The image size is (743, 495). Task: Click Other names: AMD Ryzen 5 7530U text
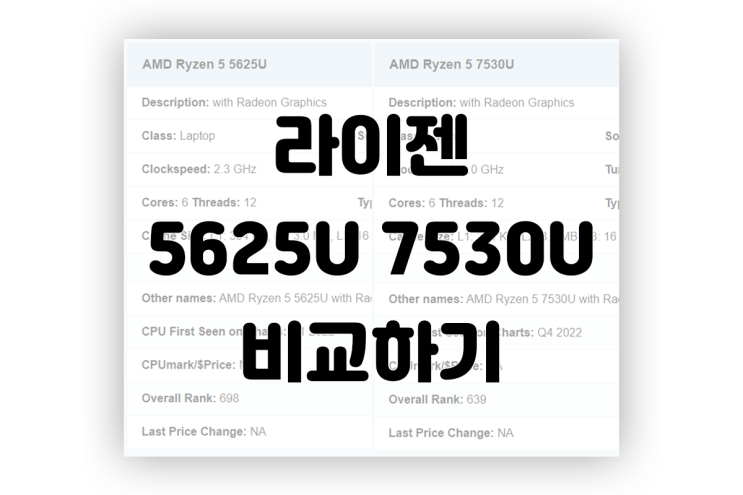[x=504, y=299]
